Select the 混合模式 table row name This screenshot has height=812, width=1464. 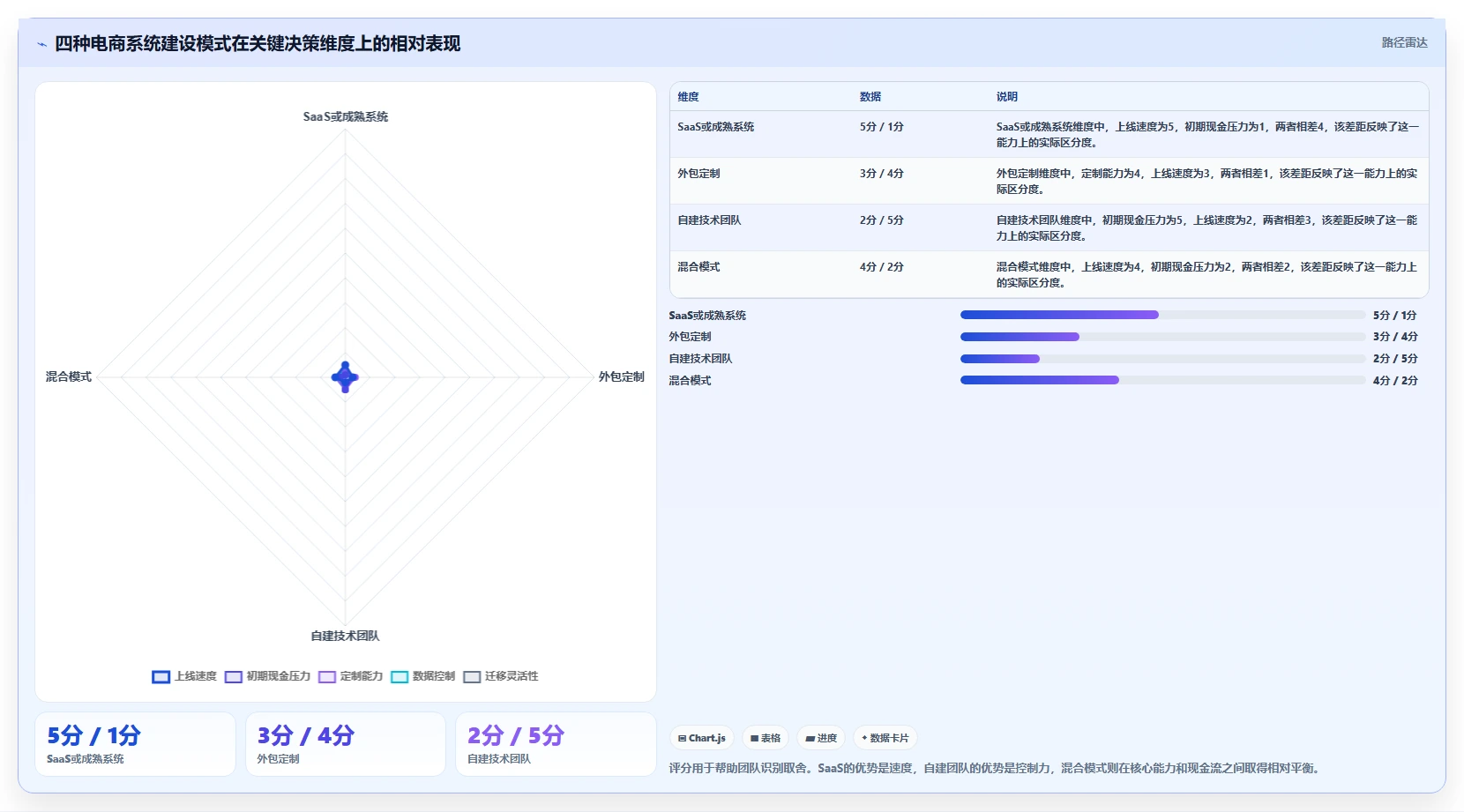[x=698, y=267]
